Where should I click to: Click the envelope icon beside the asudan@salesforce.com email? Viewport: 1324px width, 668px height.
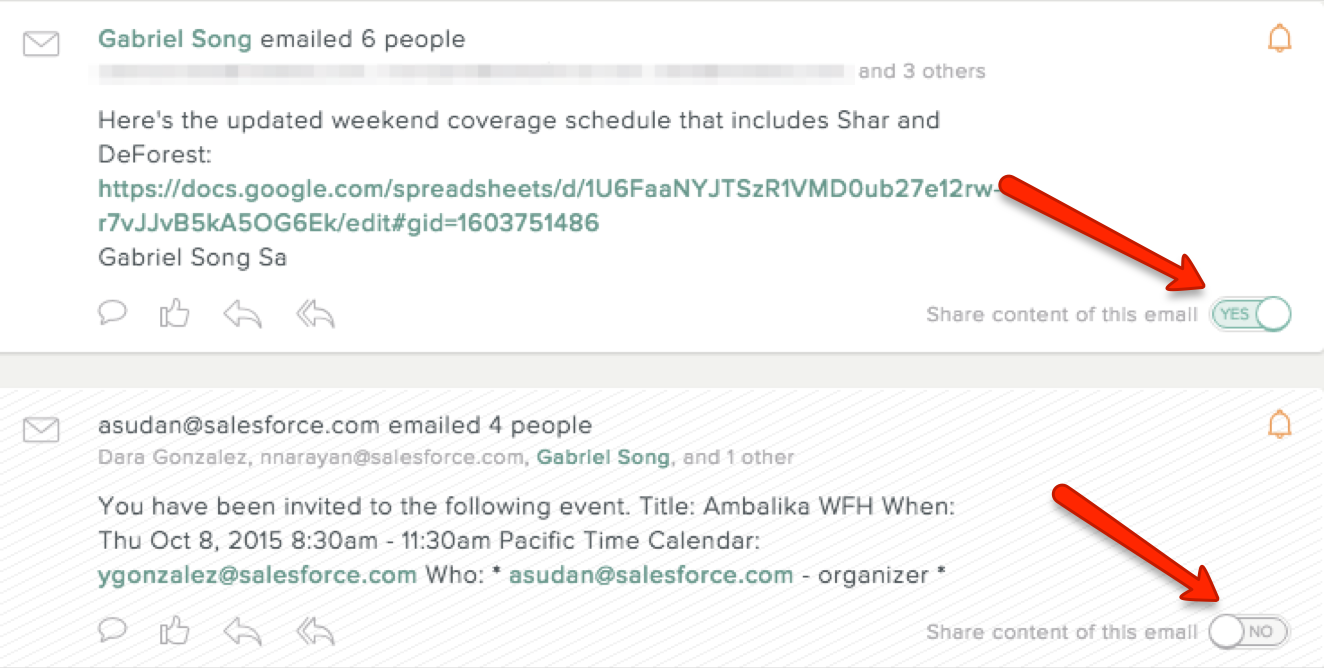click(41, 430)
